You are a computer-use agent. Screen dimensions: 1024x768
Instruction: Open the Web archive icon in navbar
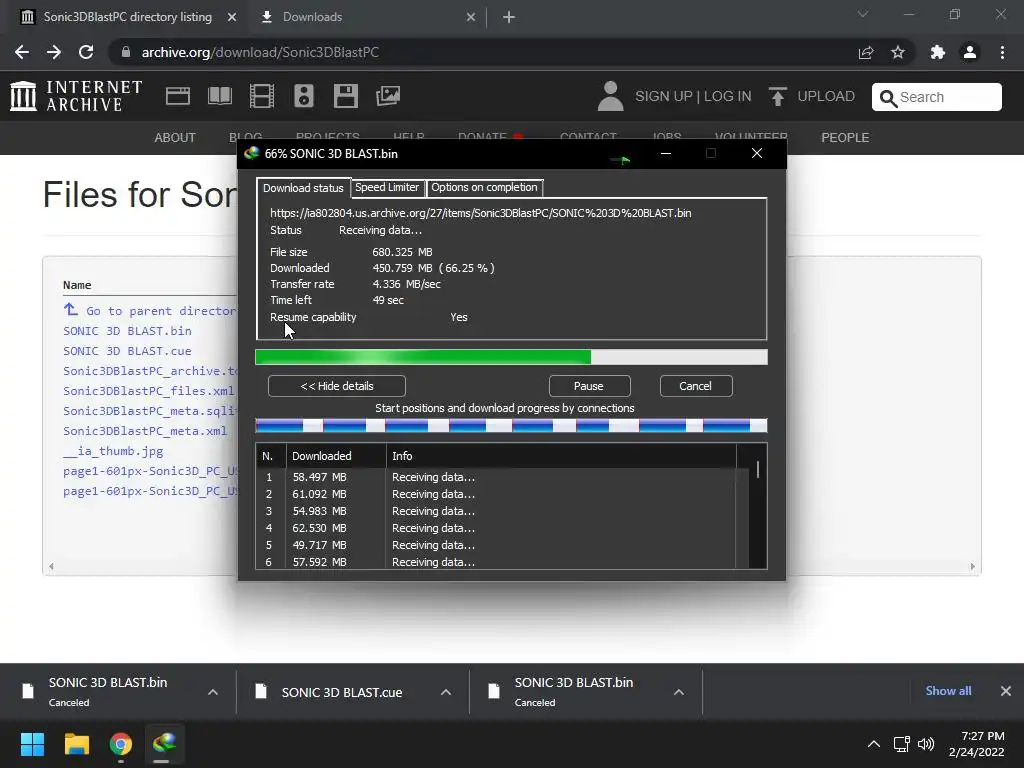point(178,96)
